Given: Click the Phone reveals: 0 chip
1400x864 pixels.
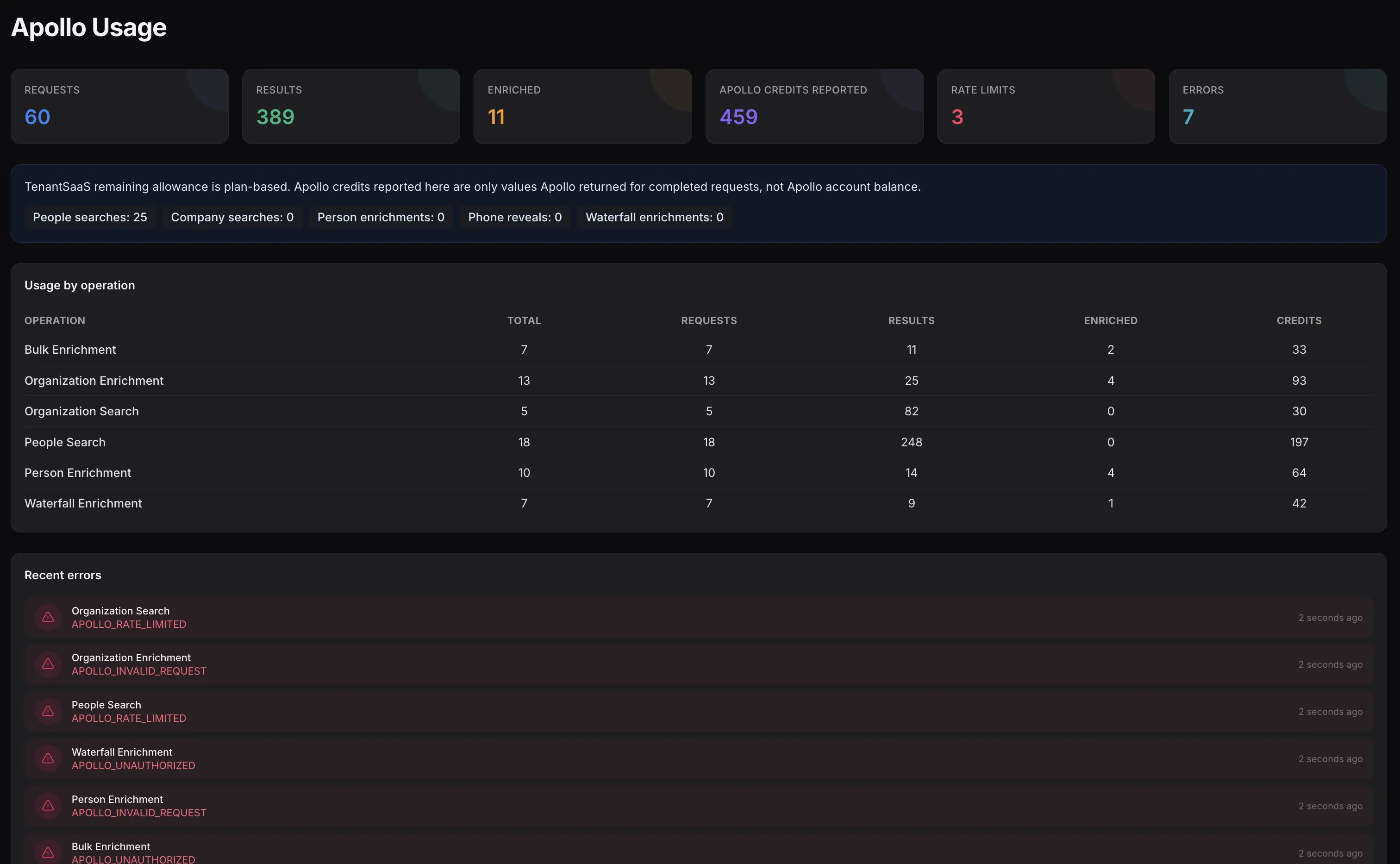Looking at the screenshot, I should point(515,217).
